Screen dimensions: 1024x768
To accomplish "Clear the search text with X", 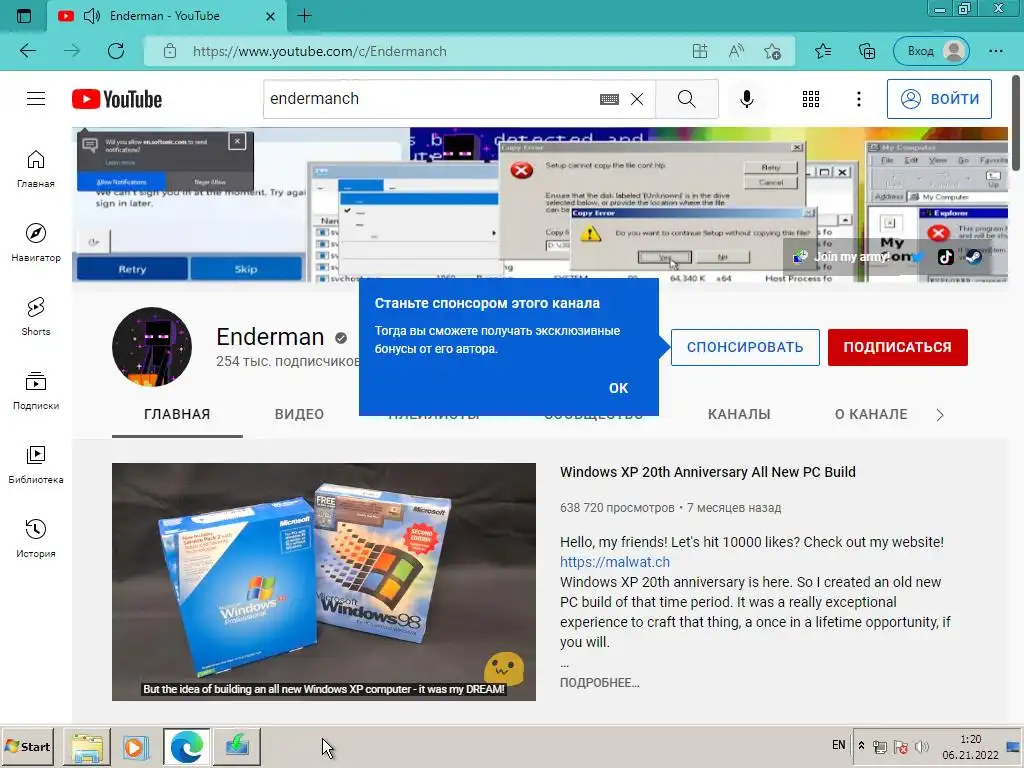I will [x=637, y=99].
